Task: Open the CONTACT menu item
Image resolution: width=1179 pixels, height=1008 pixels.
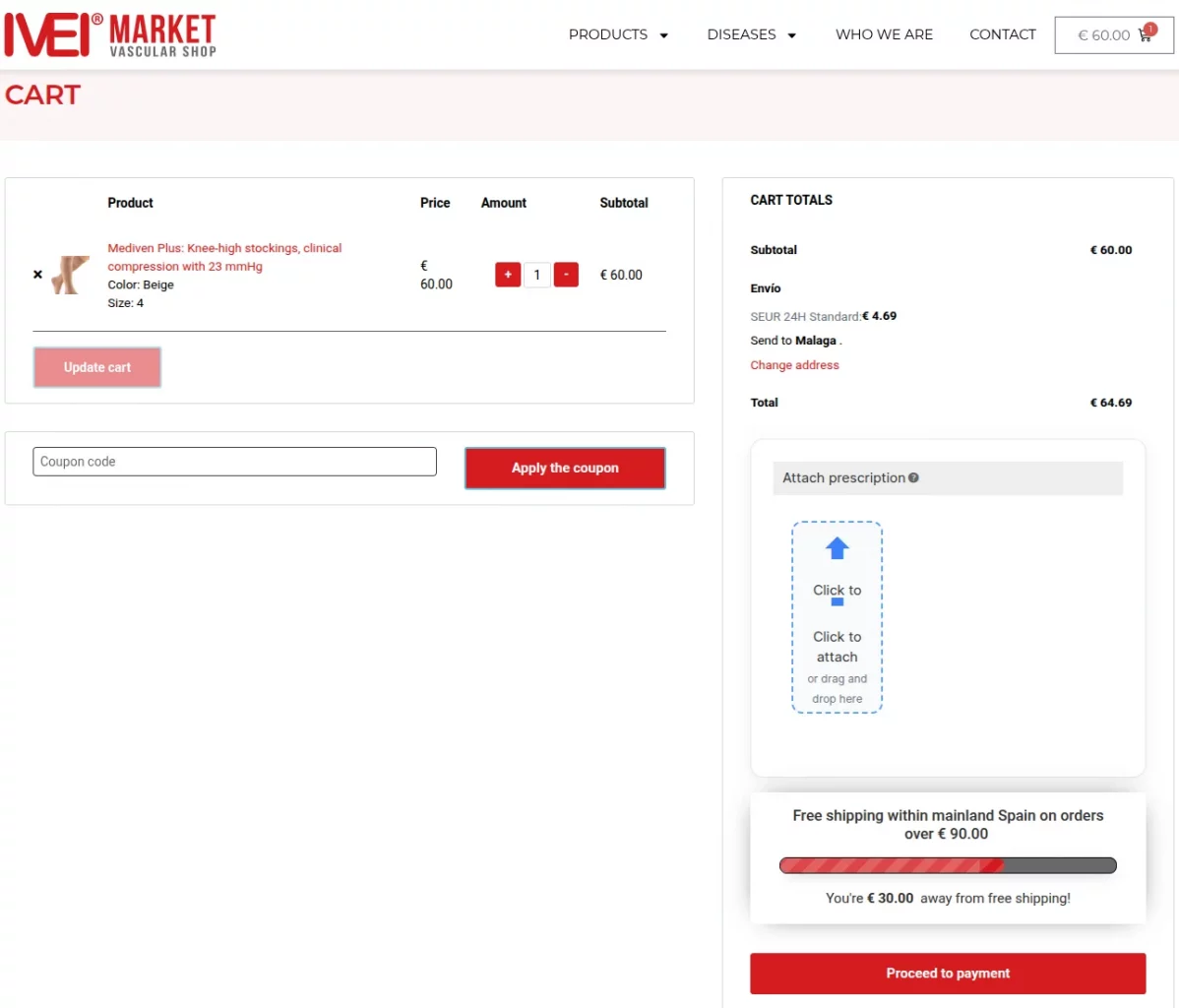Action: click(1002, 34)
